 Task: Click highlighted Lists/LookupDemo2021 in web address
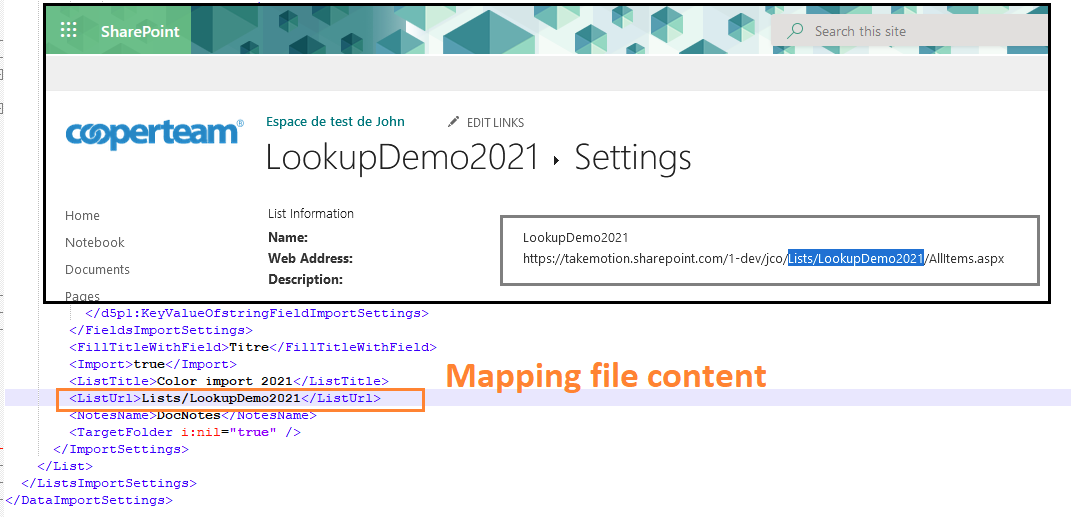pyautogui.click(x=856, y=259)
